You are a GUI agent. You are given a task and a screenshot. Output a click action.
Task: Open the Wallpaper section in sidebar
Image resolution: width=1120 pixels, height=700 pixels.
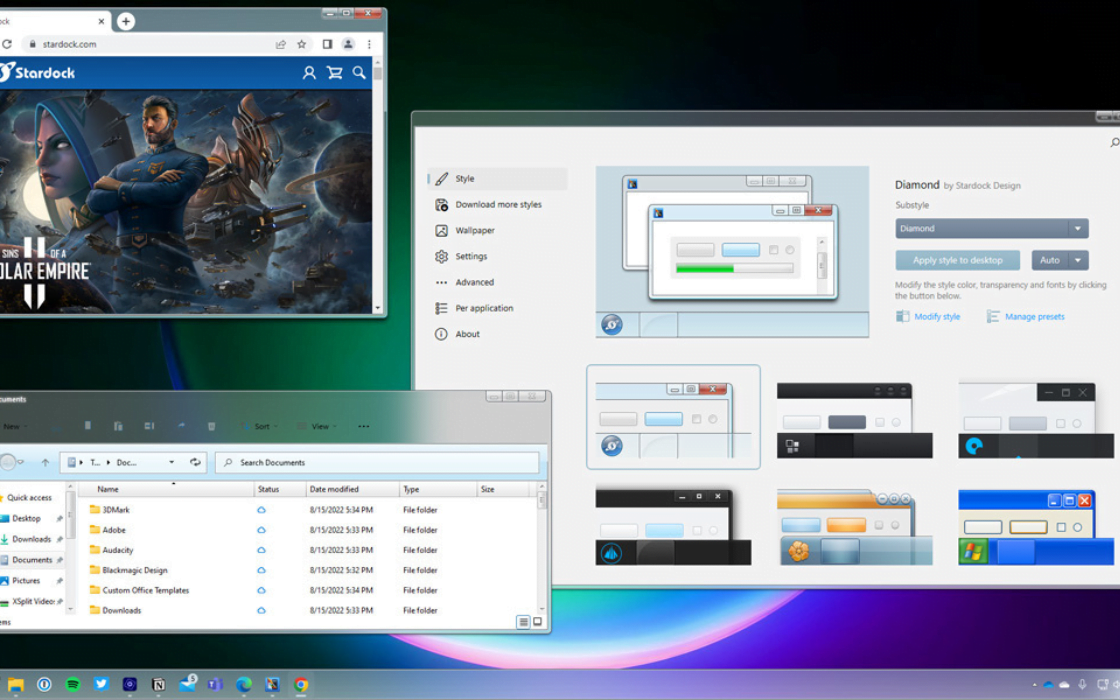pyautogui.click(x=475, y=230)
